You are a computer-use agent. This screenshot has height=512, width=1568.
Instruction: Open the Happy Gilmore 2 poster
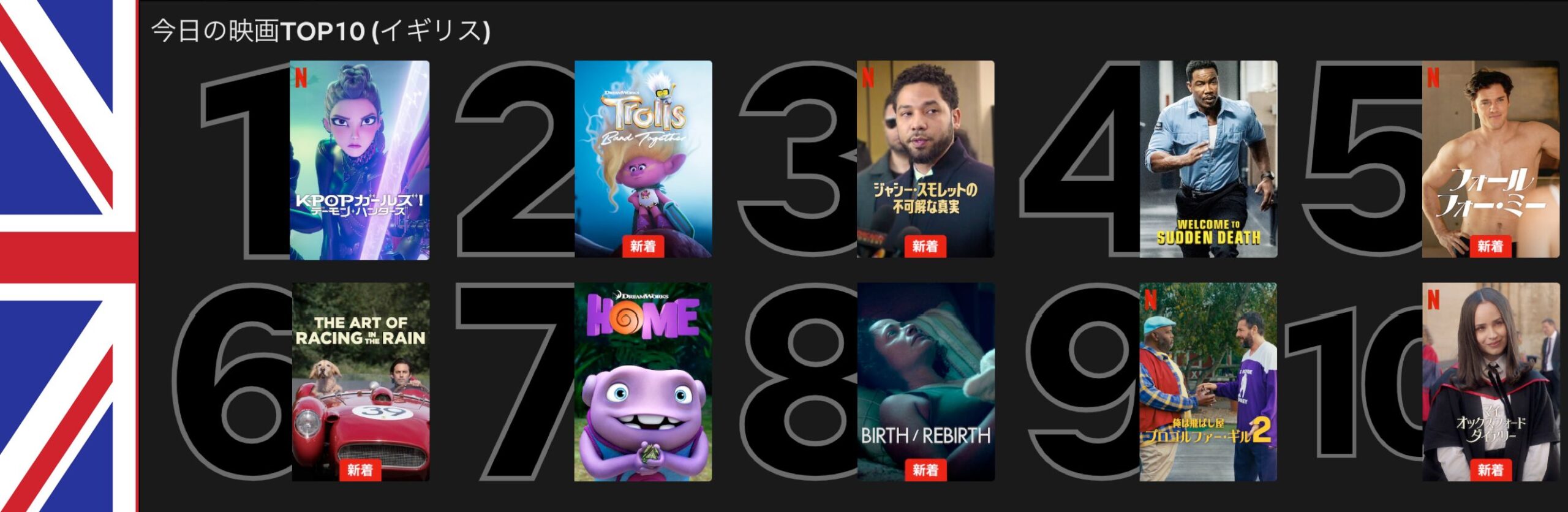point(1208,382)
